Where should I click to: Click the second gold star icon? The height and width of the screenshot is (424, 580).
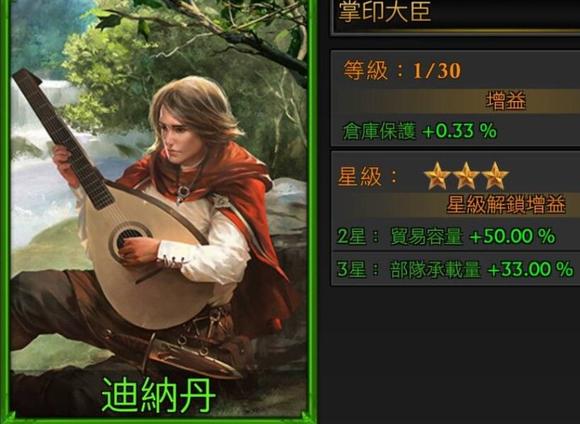pos(466,176)
